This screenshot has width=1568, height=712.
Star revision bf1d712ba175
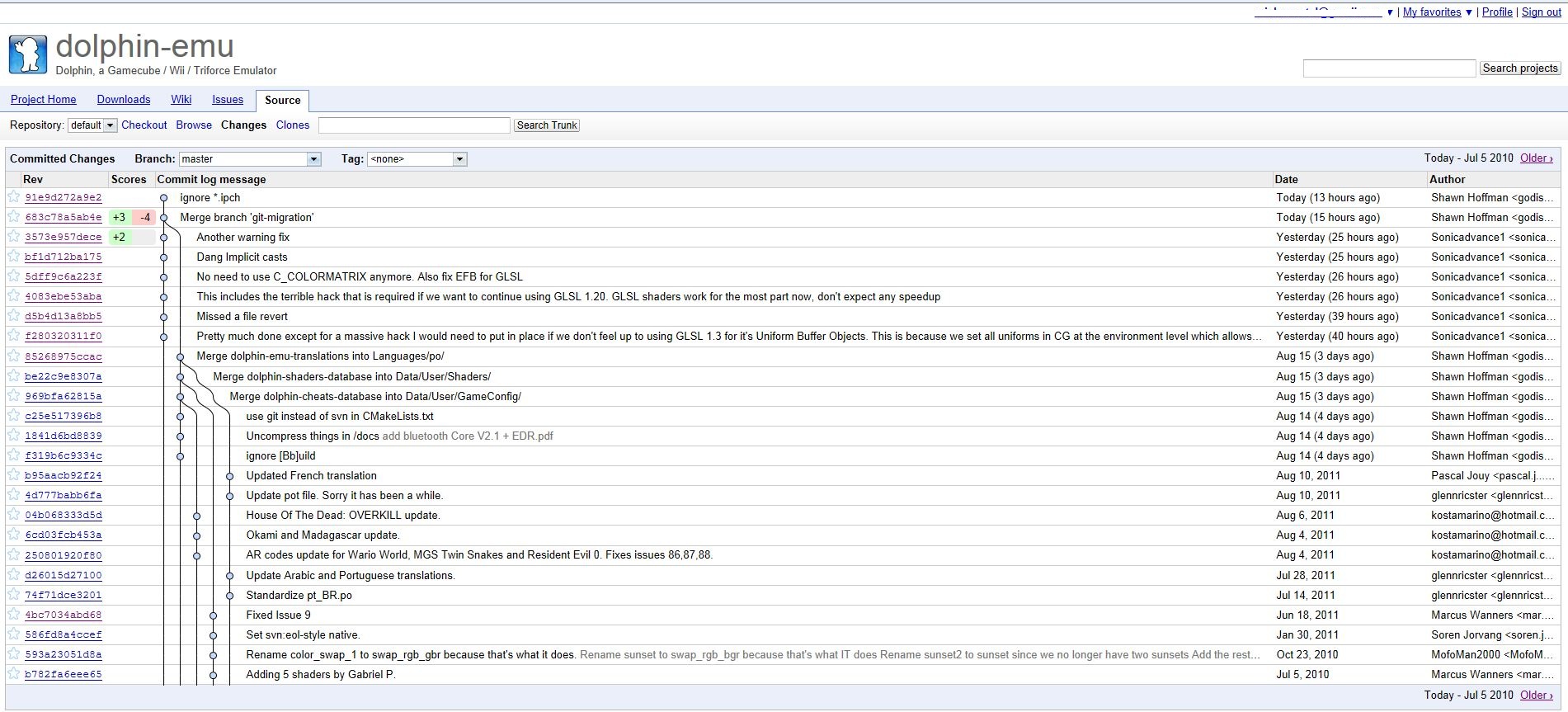tap(14, 256)
